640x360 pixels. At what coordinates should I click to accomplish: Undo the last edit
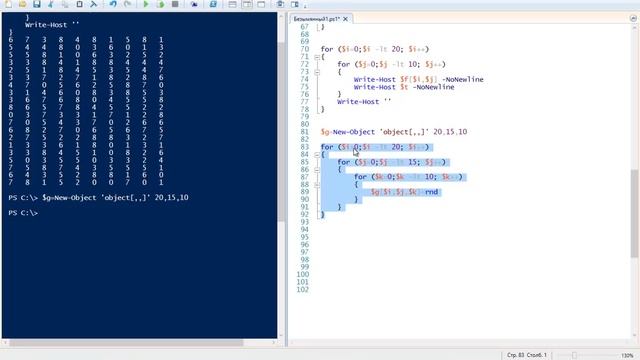click(x=113, y=4)
